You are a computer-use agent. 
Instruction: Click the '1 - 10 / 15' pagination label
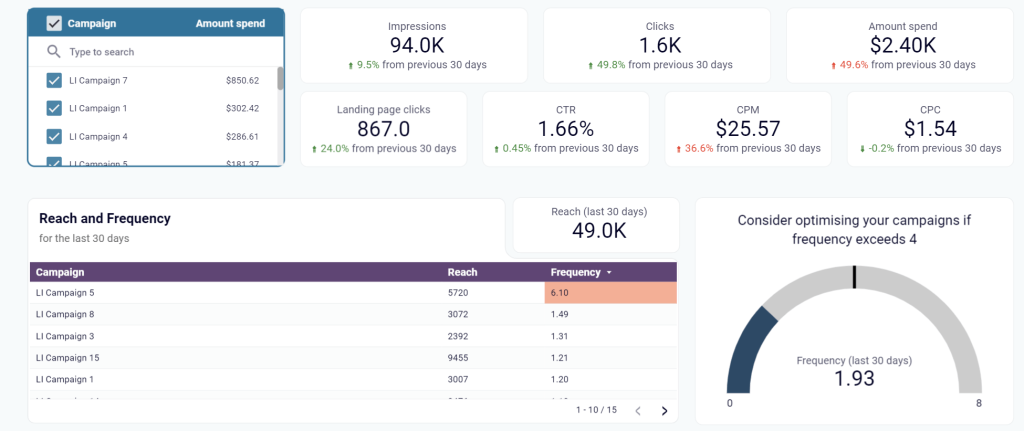click(x=598, y=410)
